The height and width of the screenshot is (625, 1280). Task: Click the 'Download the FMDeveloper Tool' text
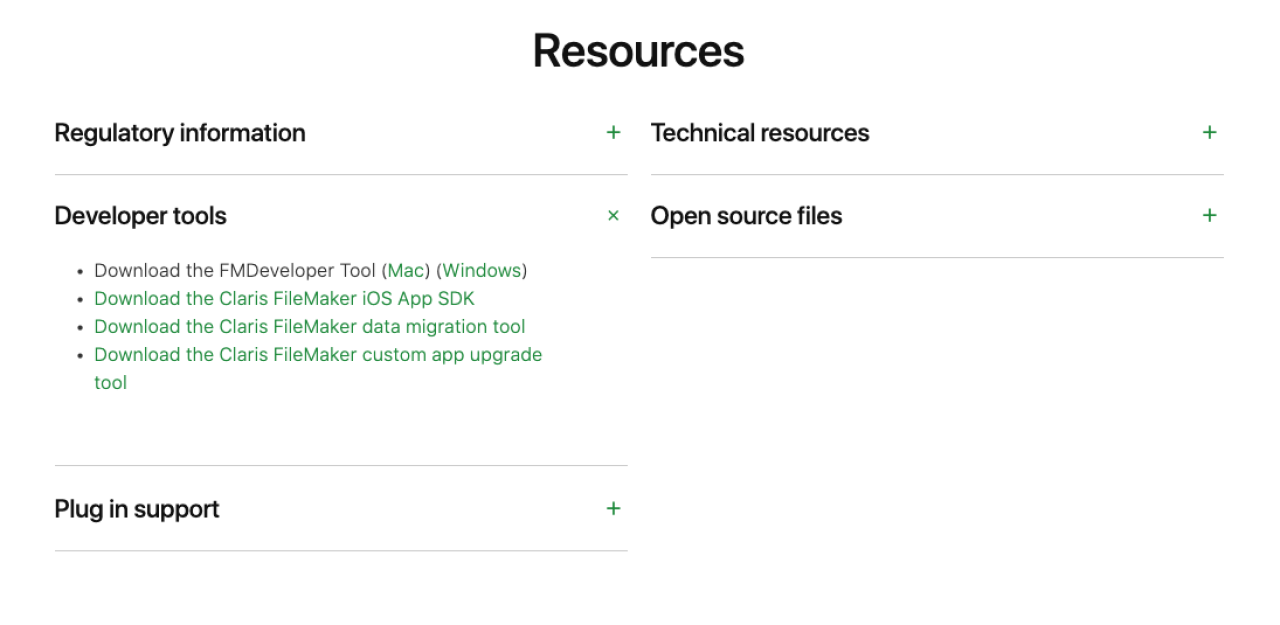pos(235,271)
